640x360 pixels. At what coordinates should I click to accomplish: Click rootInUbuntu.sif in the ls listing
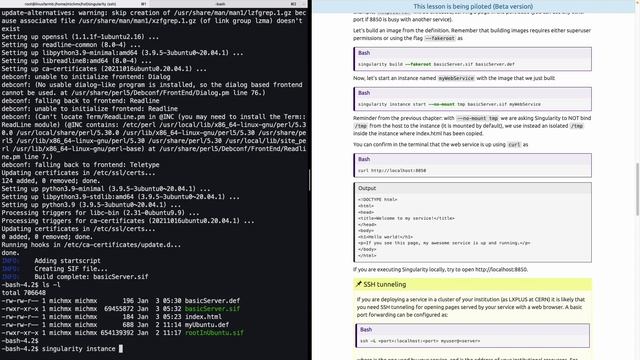(x=214, y=333)
